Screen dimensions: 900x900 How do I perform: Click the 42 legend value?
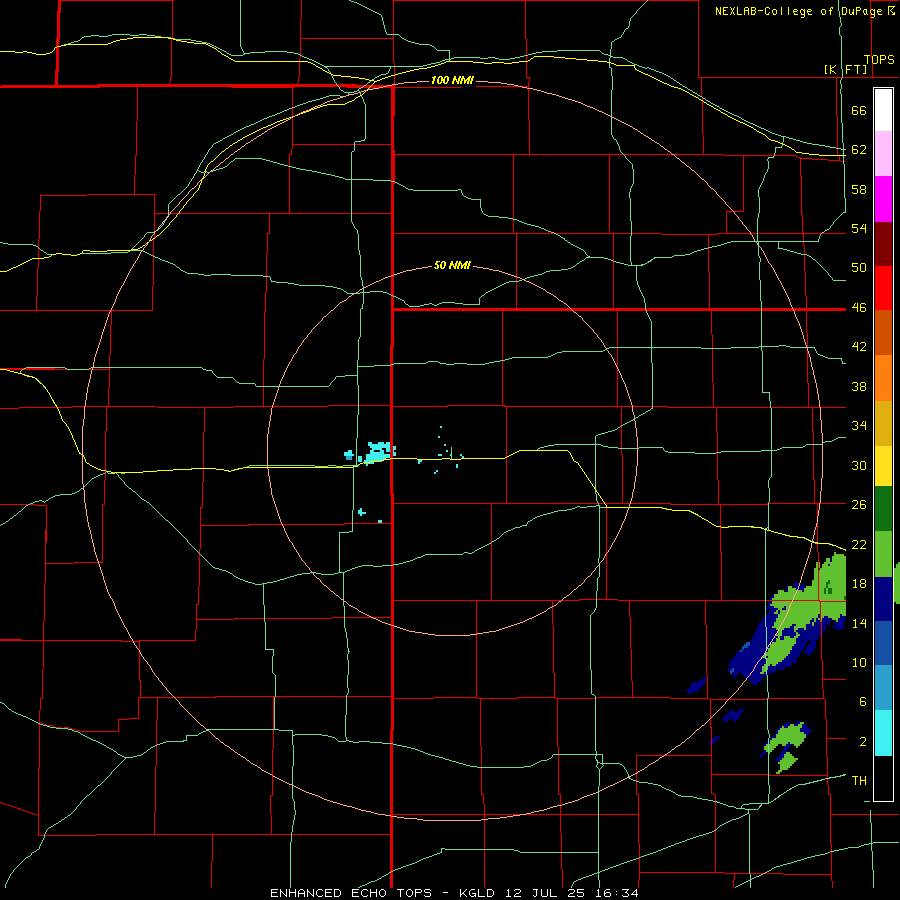859,347
